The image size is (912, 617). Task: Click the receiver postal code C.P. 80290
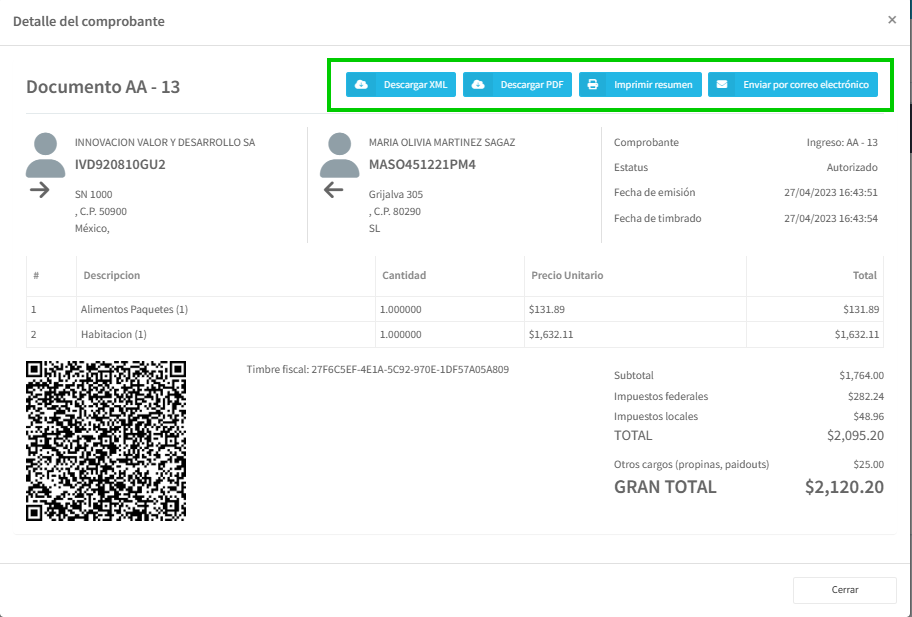[x=397, y=211]
